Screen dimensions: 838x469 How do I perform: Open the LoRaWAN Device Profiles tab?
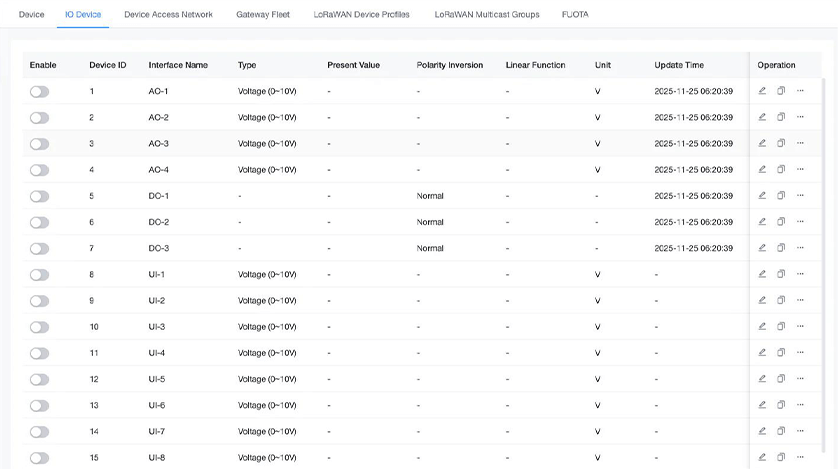[x=362, y=15]
